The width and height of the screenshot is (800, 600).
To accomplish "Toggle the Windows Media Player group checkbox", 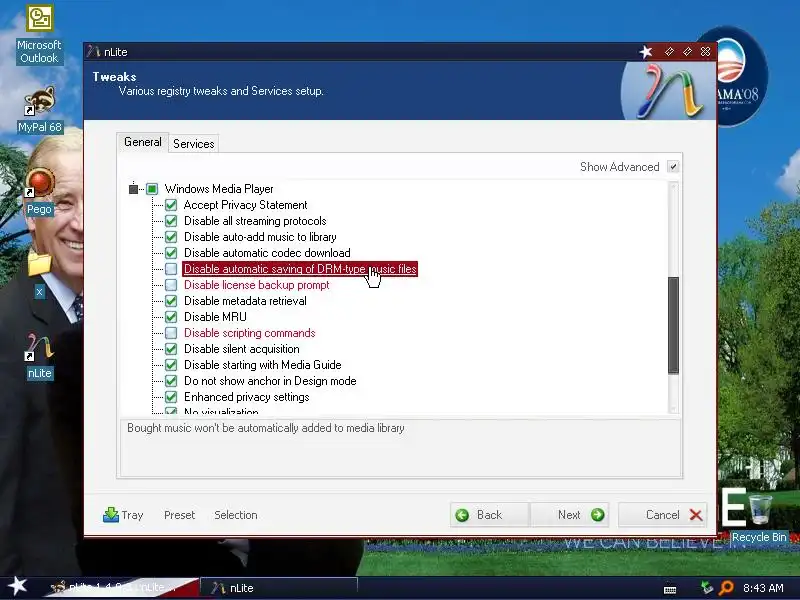I will coord(152,189).
